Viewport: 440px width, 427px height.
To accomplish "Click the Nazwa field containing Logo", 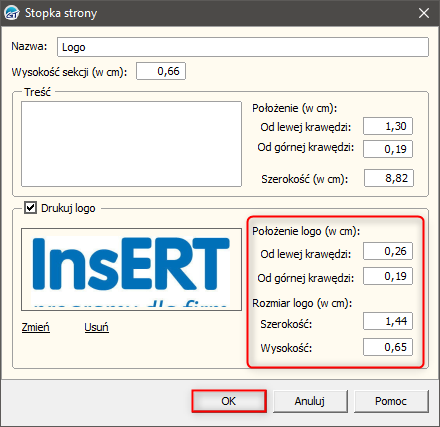I will [x=243, y=47].
